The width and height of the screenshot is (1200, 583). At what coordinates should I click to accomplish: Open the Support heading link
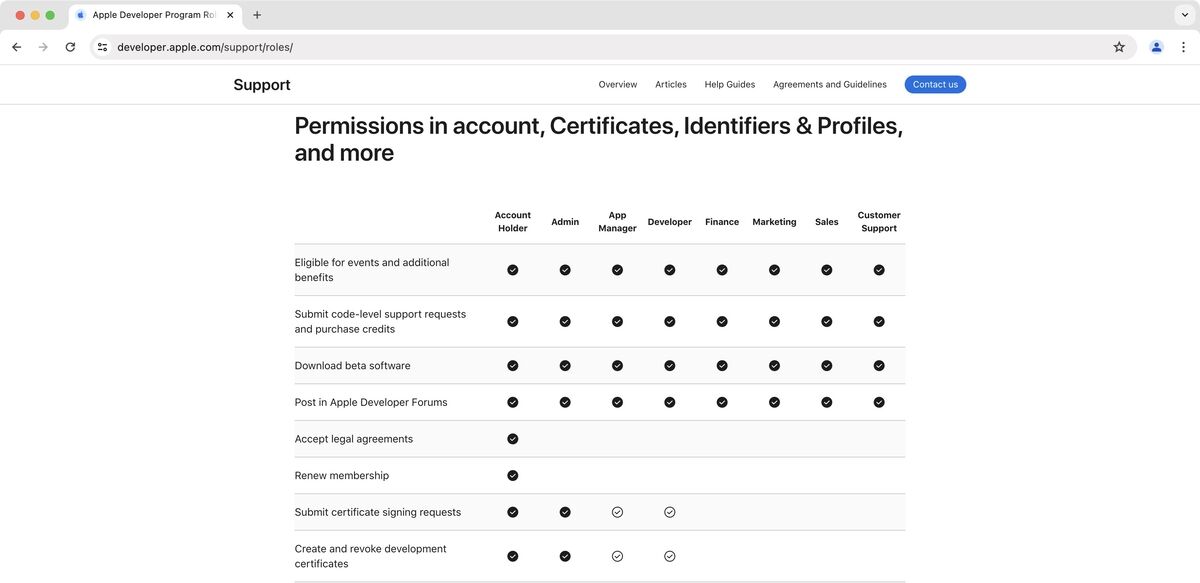[262, 85]
